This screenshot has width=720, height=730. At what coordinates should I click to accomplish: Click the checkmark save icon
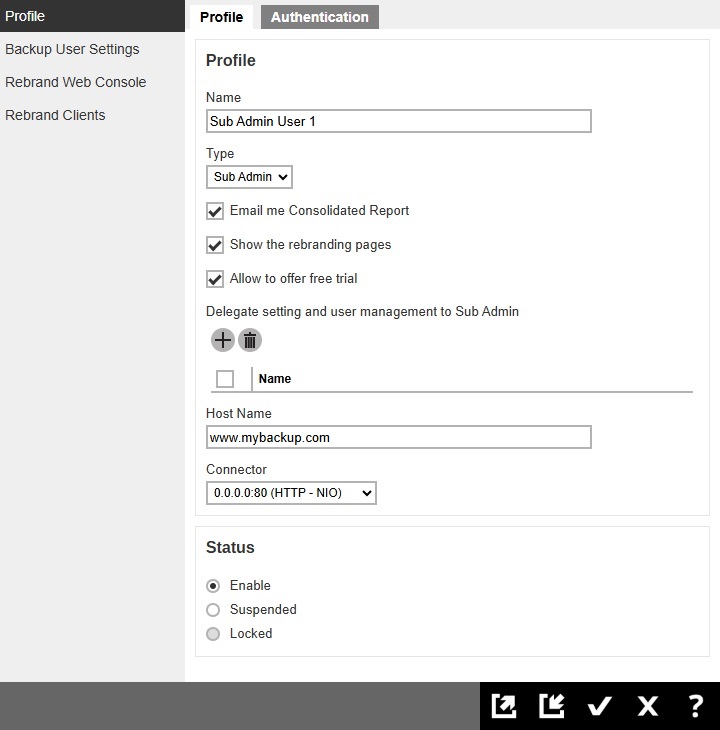click(x=599, y=706)
